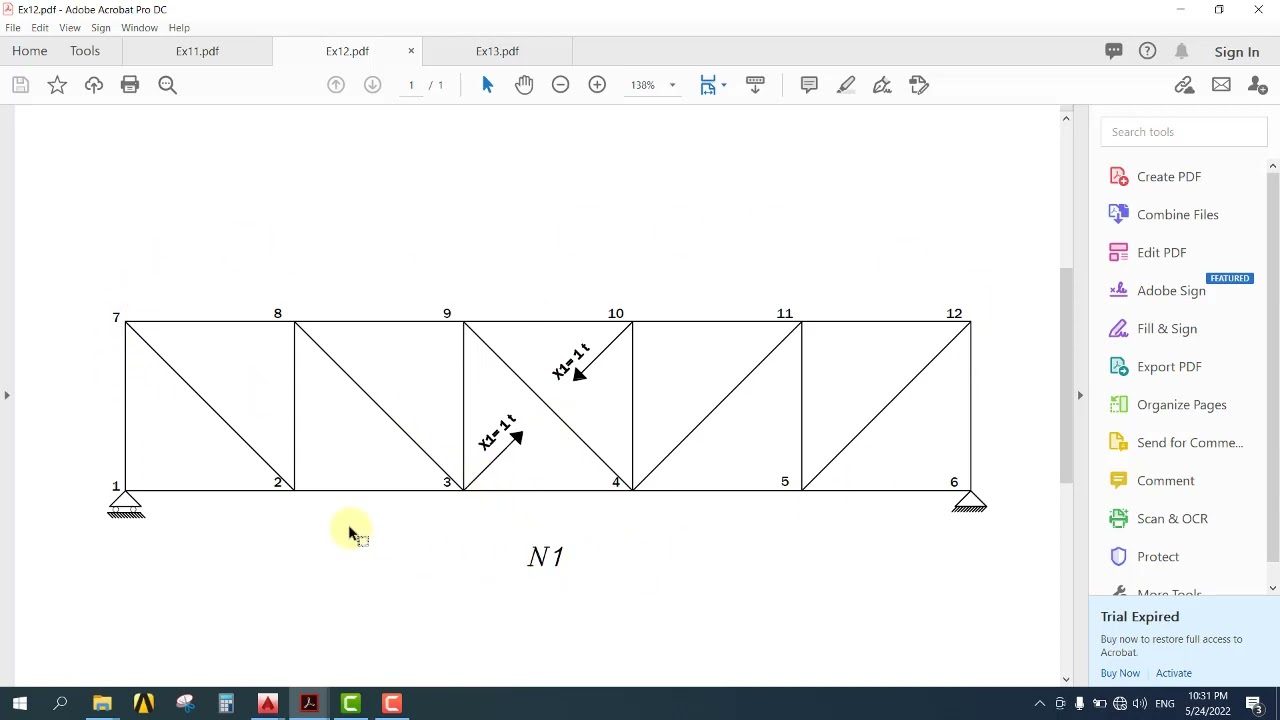Switch to the Home tab
The width and height of the screenshot is (1280, 720).
click(x=30, y=51)
